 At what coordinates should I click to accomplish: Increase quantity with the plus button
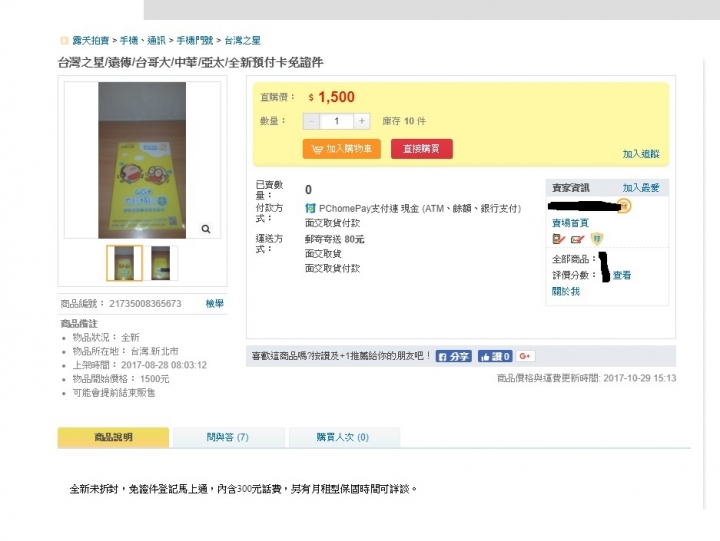(362, 121)
